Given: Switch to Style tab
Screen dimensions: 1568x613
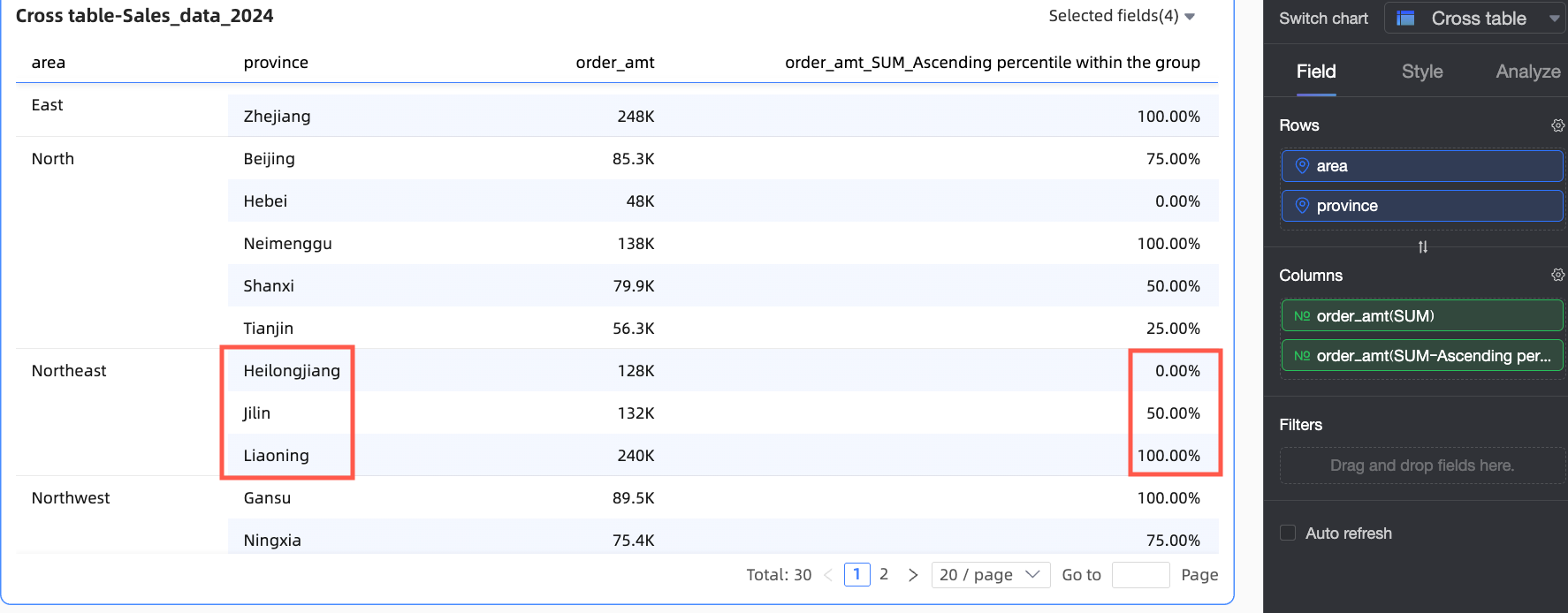Looking at the screenshot, I should 1422,72.
